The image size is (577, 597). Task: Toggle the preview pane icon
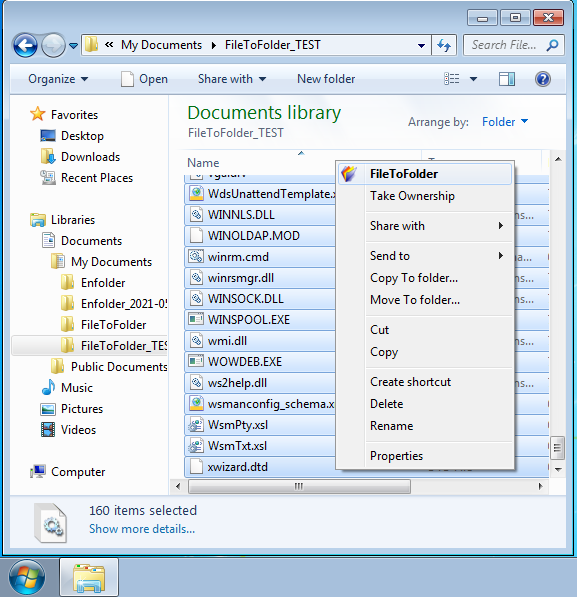[x=507, y=79]
